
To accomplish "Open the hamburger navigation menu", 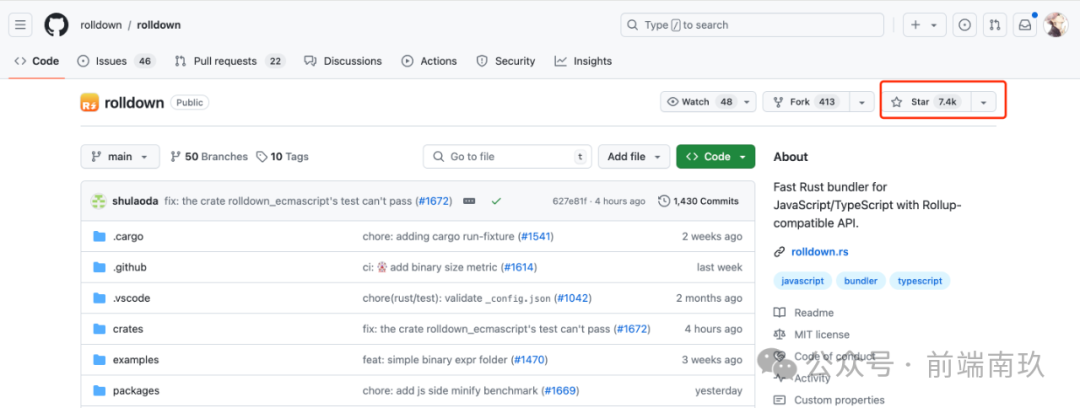I will pyautogui.click(x=20, y=26).
